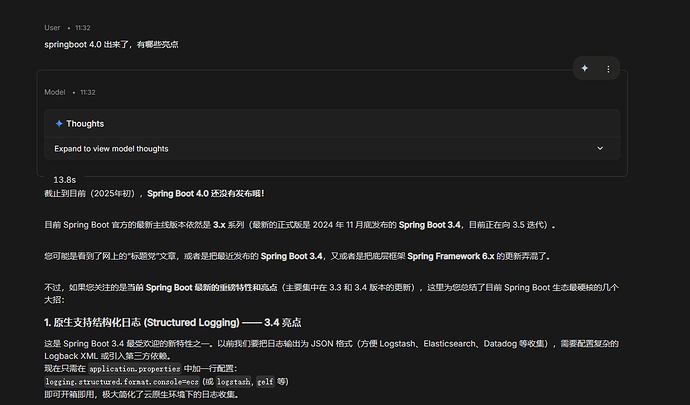Click the sentence ending '即可开箱即用' at bottom
The width and height of the screenshot is (690, 405).
[141, 394]
